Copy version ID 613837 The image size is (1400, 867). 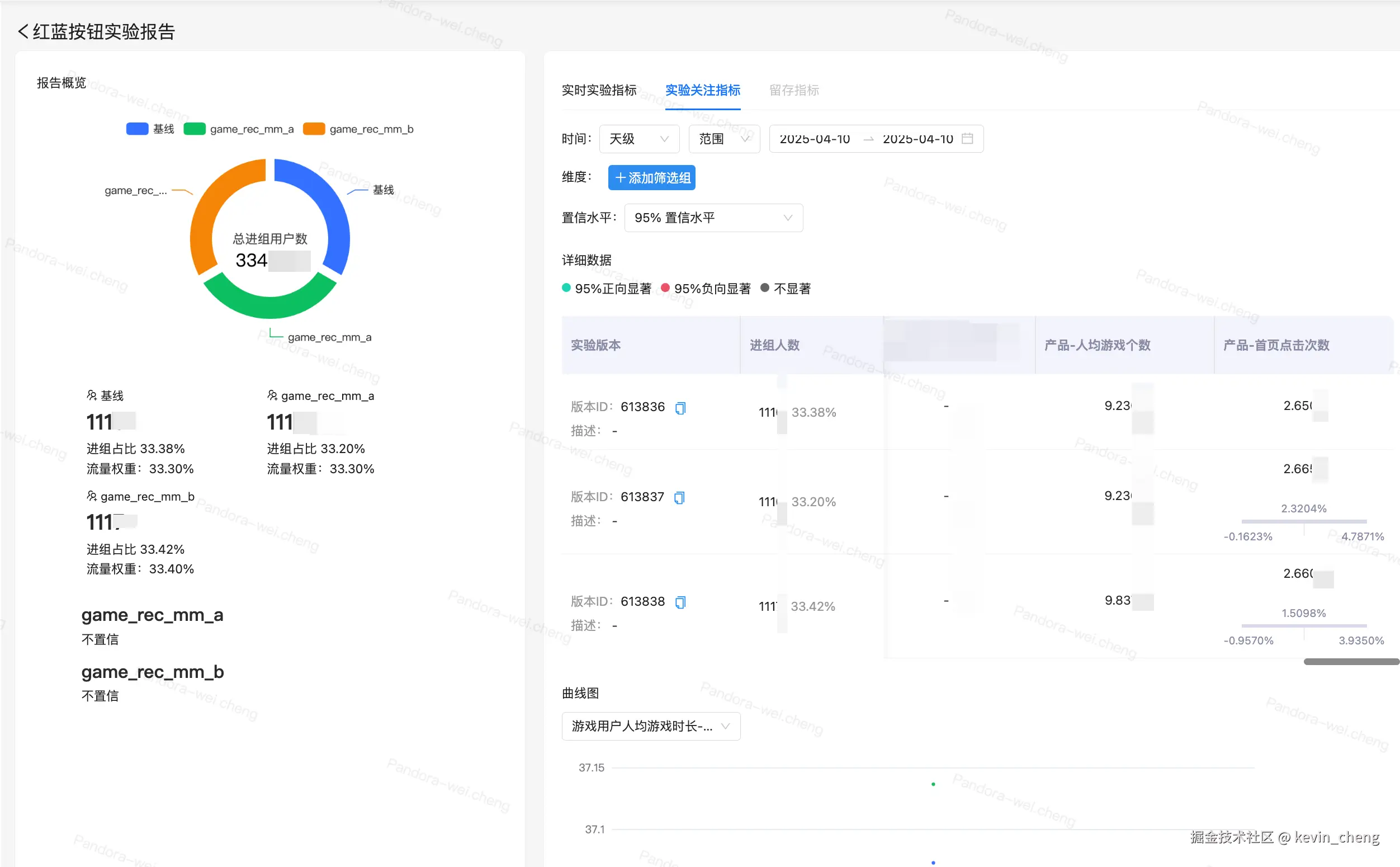pos(679,498)
